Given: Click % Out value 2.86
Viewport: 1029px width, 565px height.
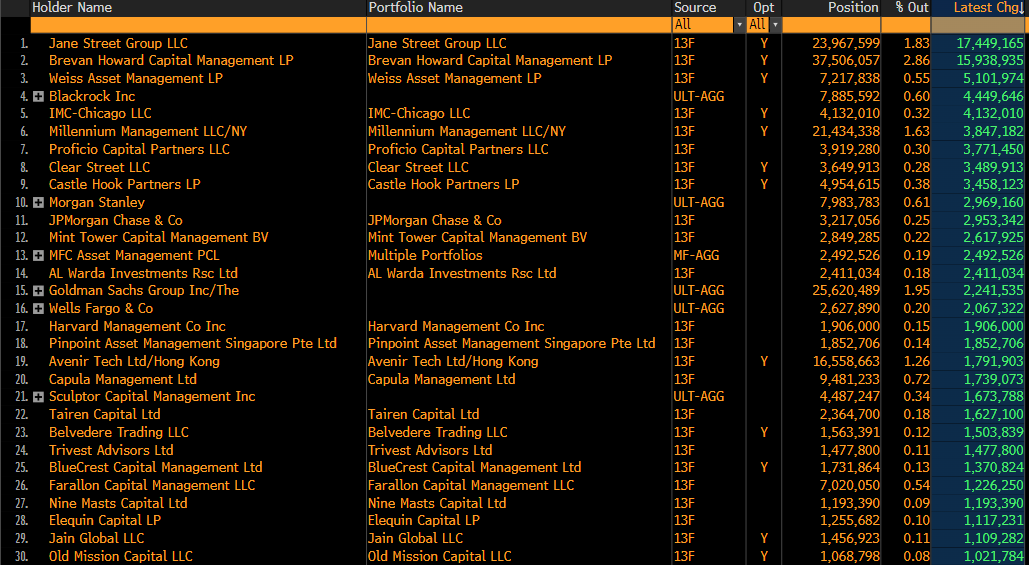Looking at the screenshot, I should (x=916, y=60).
